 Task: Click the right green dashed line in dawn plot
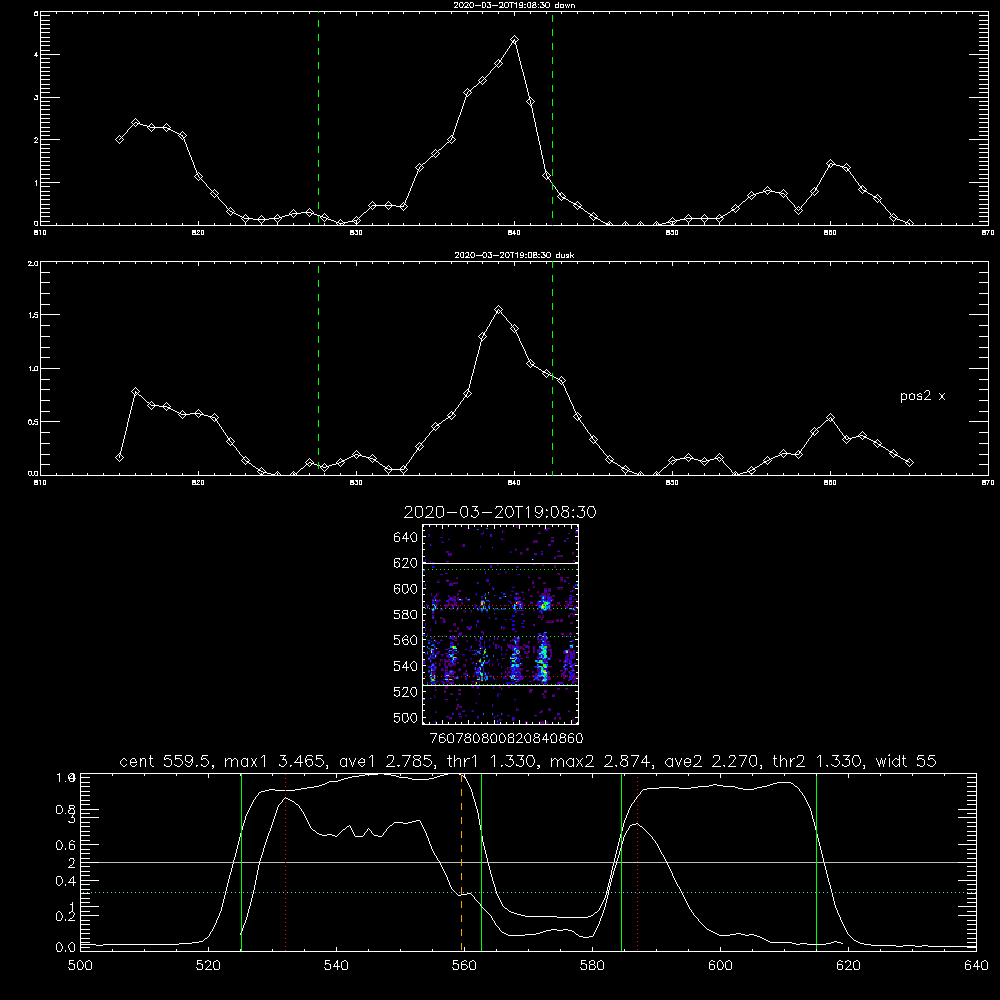pyautogui.click(x=552, y=118)
